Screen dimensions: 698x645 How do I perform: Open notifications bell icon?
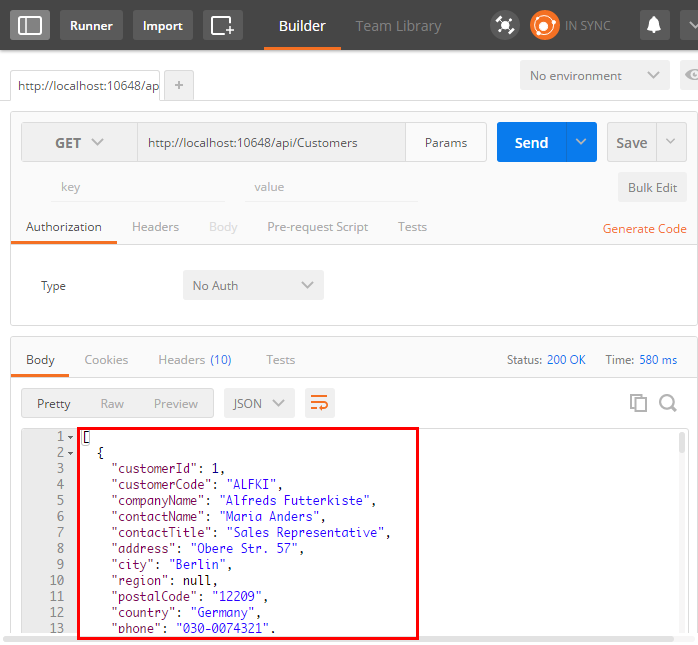(x=654, y=25)
